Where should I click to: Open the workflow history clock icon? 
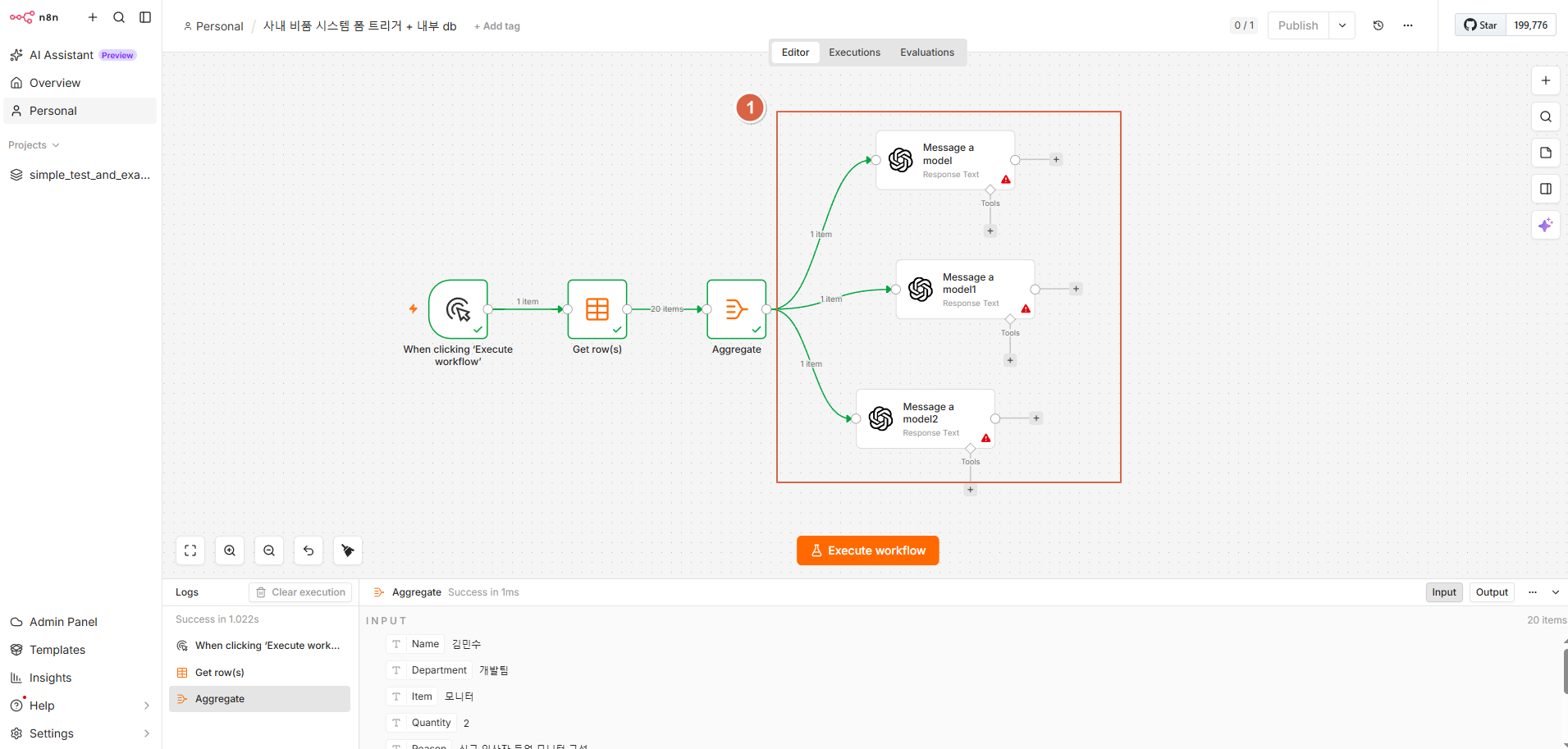[1378, 25]
